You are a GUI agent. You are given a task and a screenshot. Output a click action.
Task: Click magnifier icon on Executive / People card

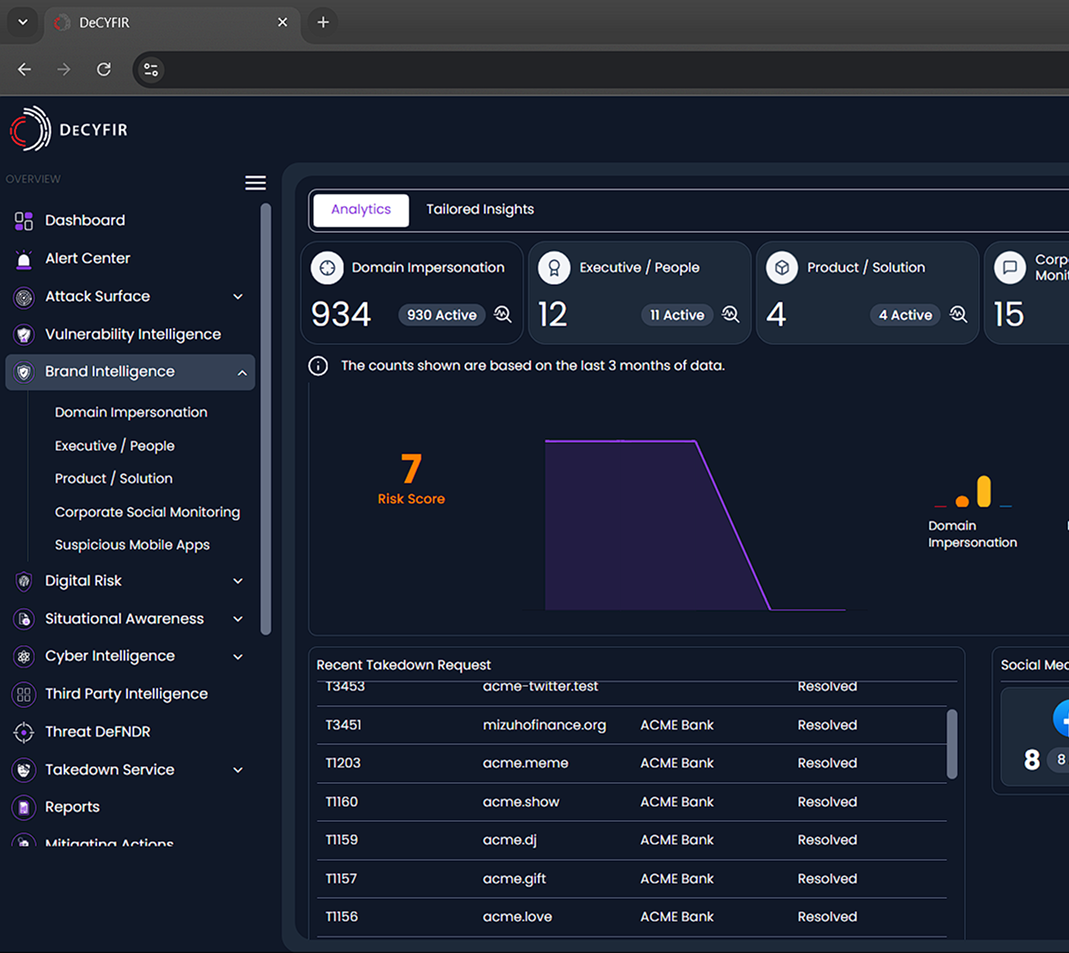(x=731, y=315)
